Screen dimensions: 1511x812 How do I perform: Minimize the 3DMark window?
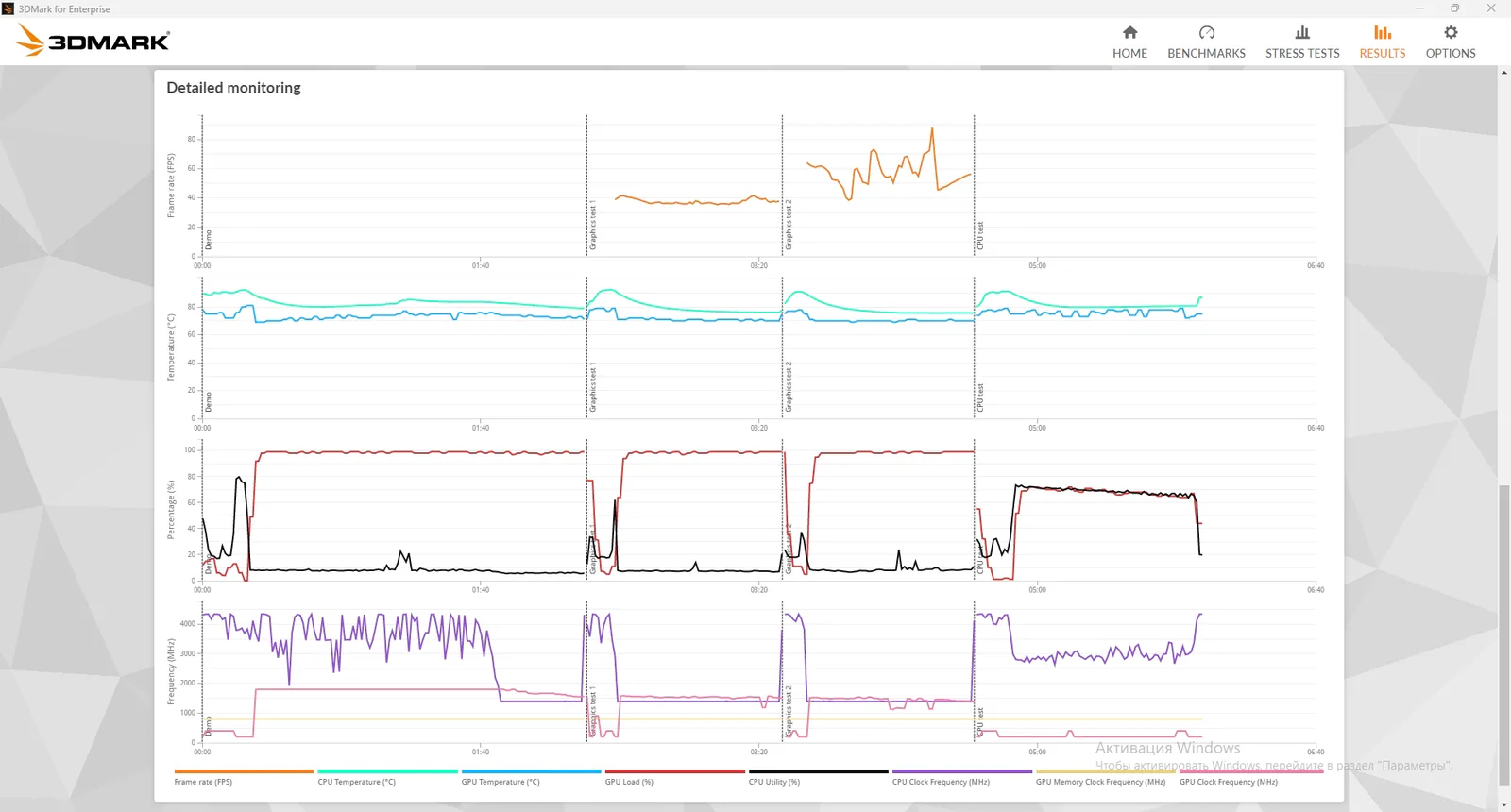[1419, 8]
